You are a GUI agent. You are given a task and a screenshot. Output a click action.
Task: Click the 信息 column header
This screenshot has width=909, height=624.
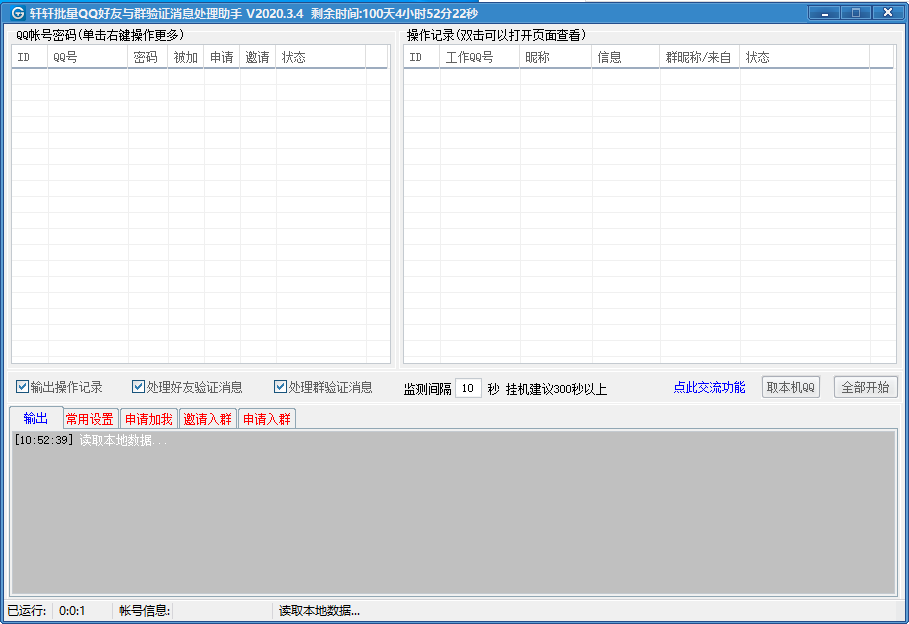coord(626,57)
